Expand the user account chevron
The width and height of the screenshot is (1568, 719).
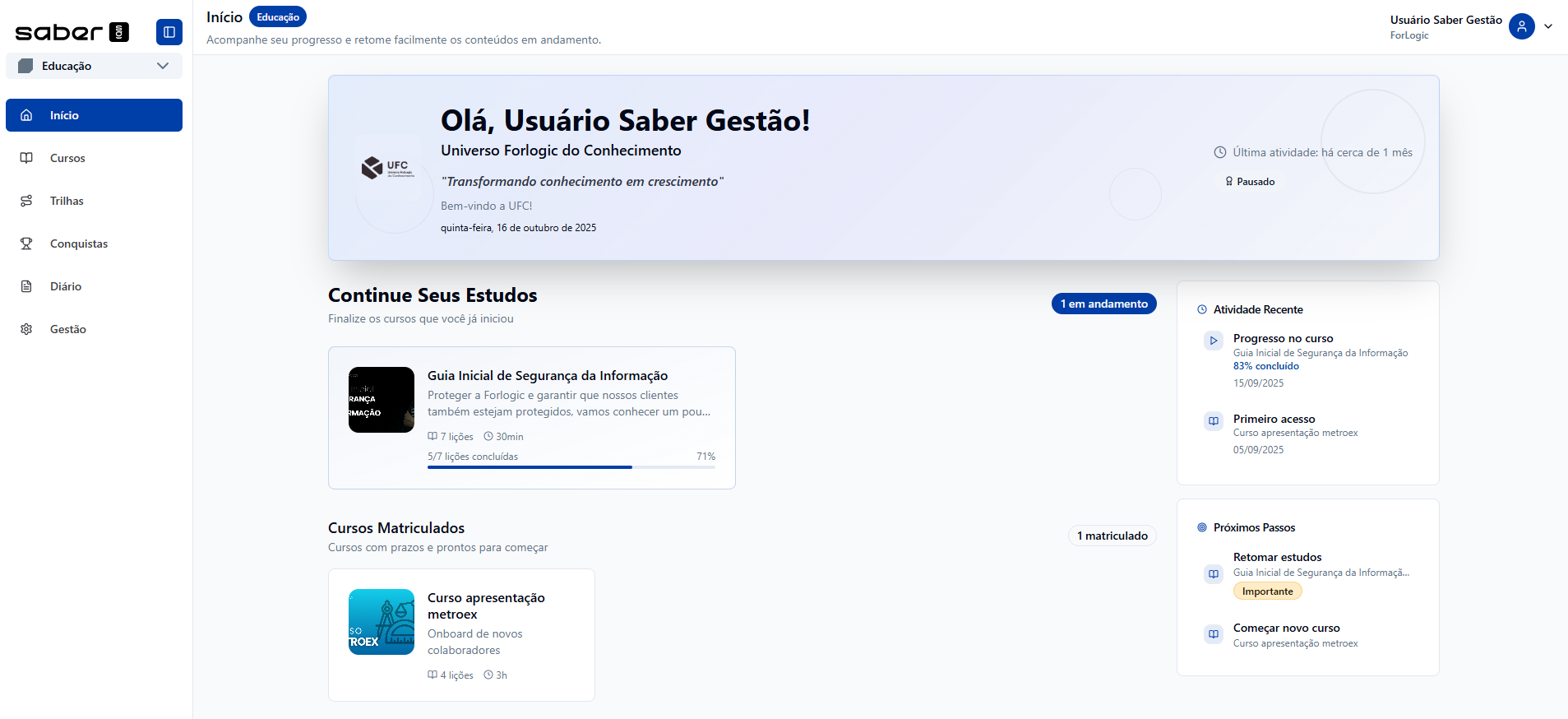(x=1548, y=26)
